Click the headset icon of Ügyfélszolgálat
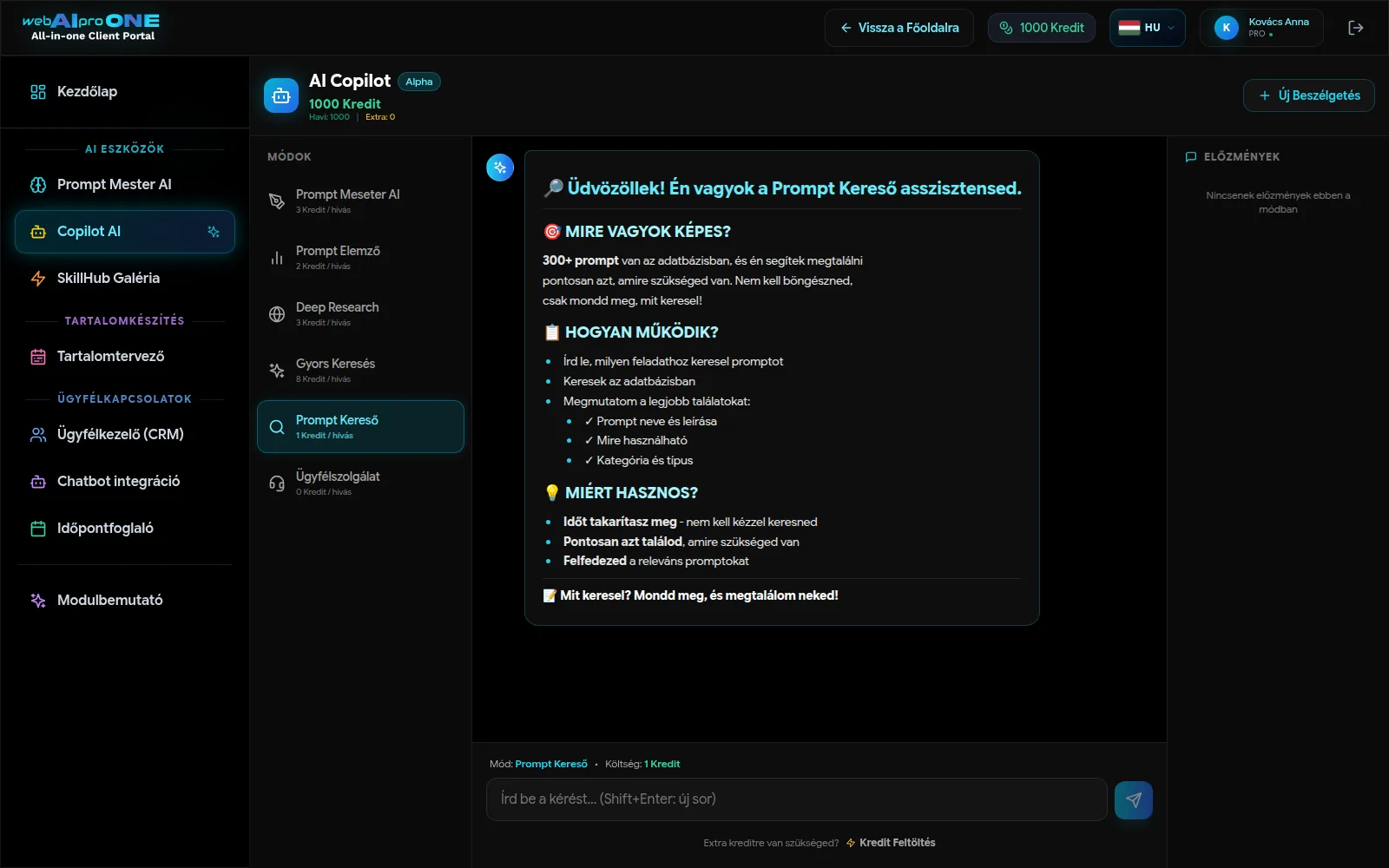 277,483
